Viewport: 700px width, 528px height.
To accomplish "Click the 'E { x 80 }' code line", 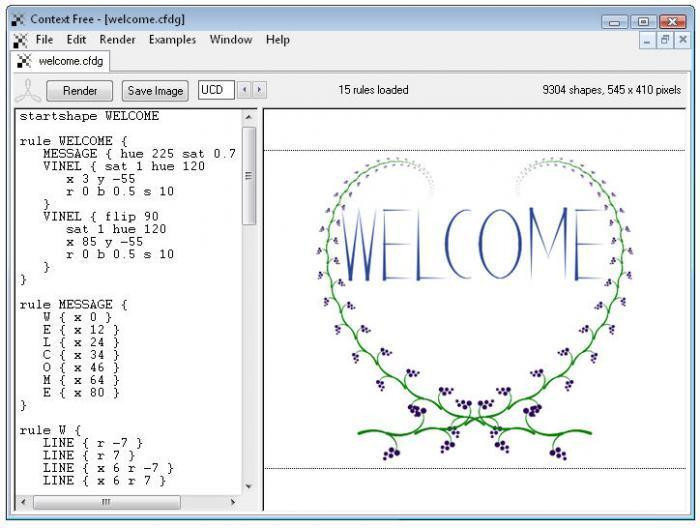I will 81,393.
